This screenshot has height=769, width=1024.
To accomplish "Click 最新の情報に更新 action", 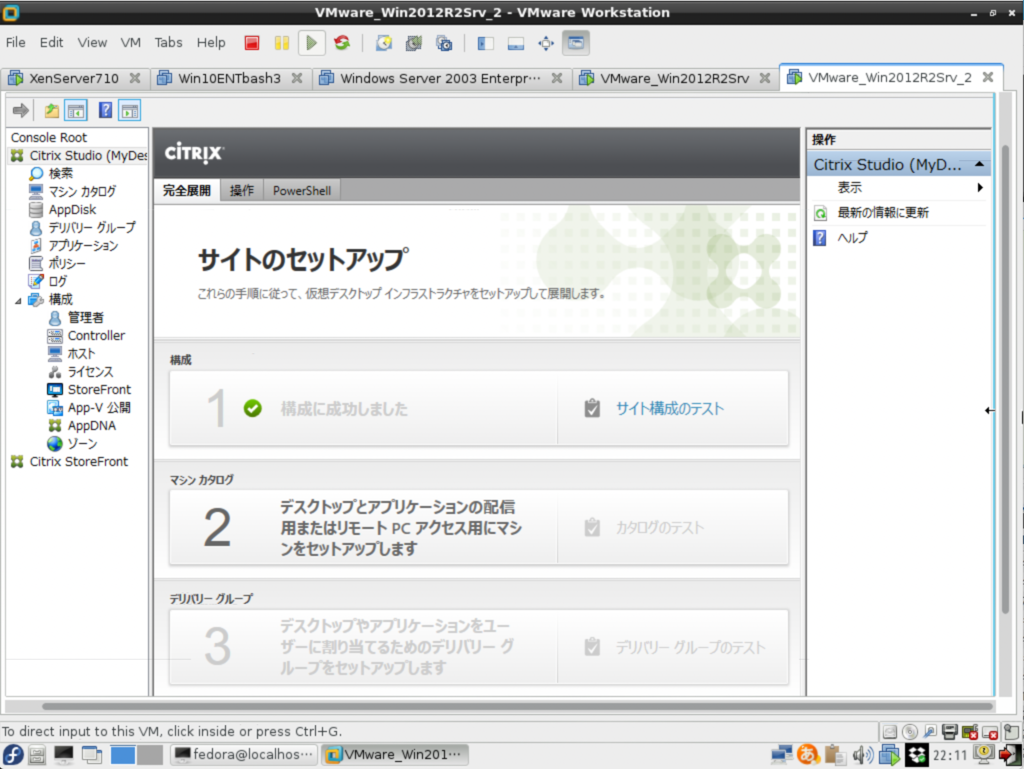I will (x=883, y=213).
